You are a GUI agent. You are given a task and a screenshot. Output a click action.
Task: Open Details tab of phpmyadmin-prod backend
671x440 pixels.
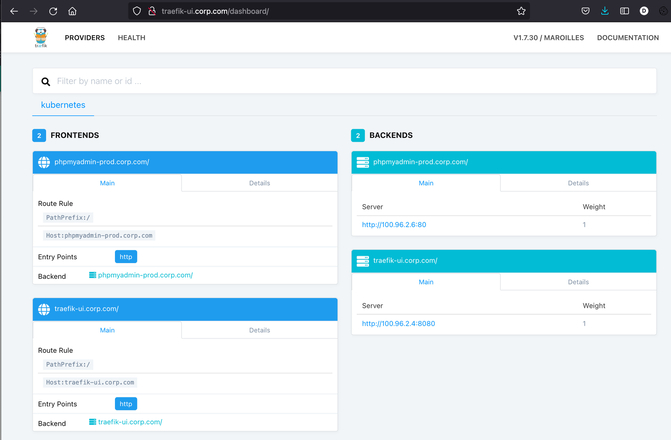[x=578, y=183]
